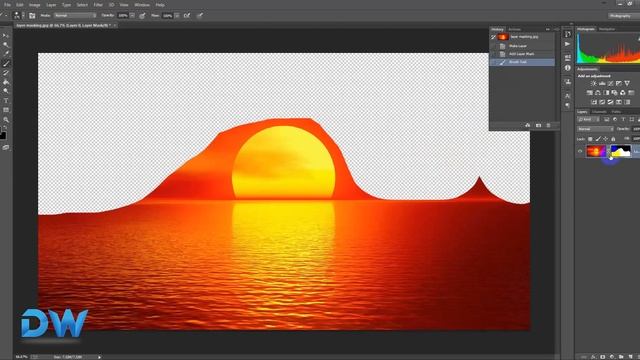Switch to the Channels tab
Image resolution: width=640 pixels, height=360 pixels.
[599, 111]
